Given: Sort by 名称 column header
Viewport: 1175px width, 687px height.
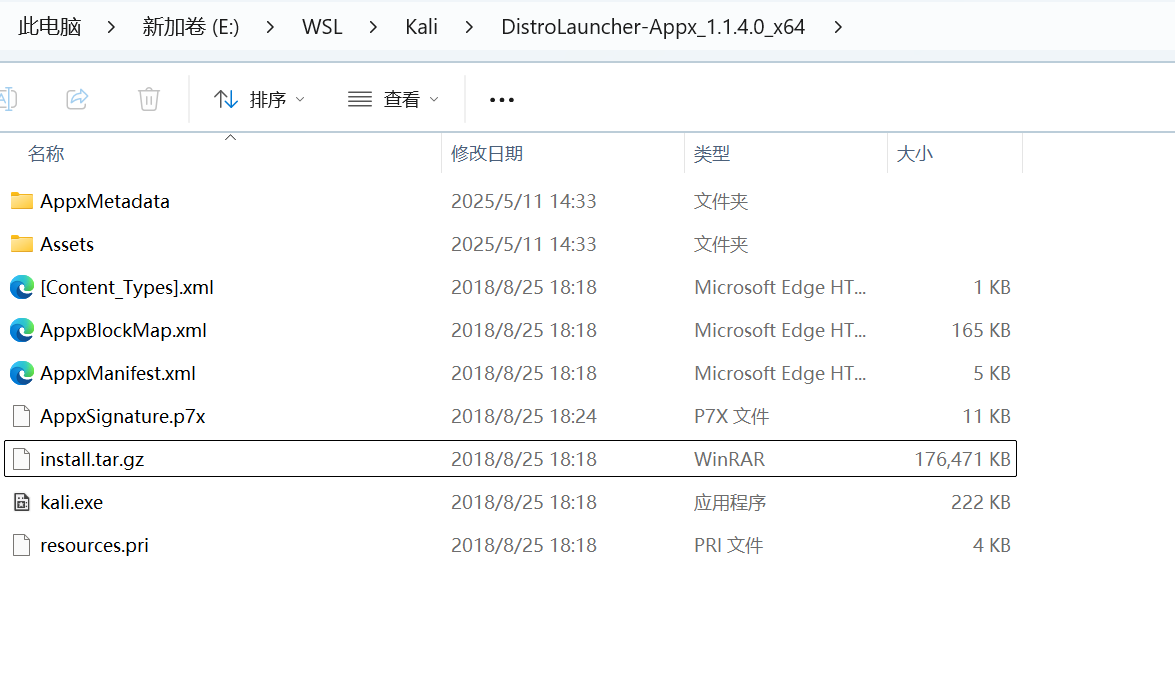Looking at the screenshot, I should click(46, 154).
